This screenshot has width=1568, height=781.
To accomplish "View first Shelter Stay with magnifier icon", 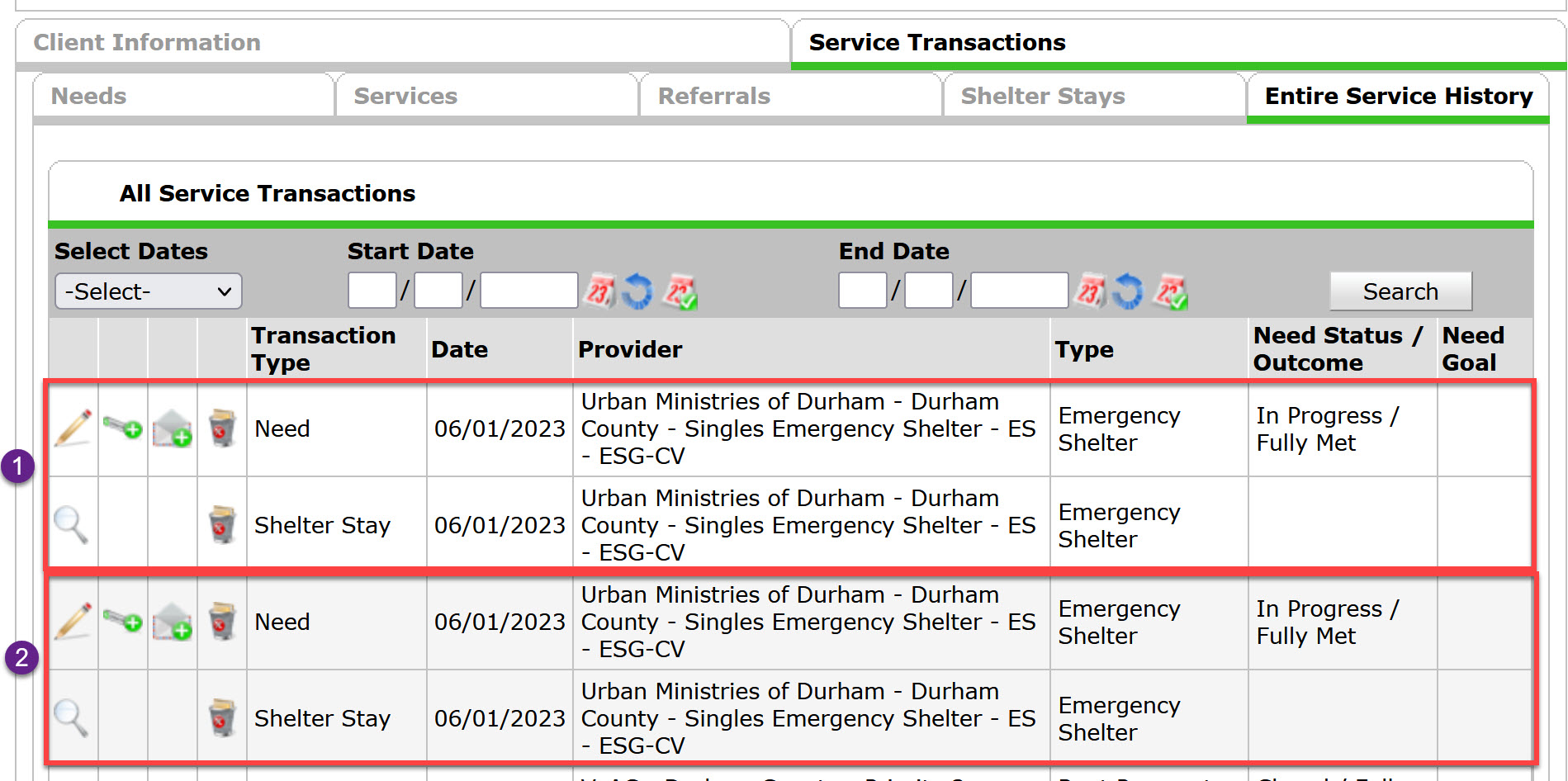I will pyautogui.click(x=71, y=525).
